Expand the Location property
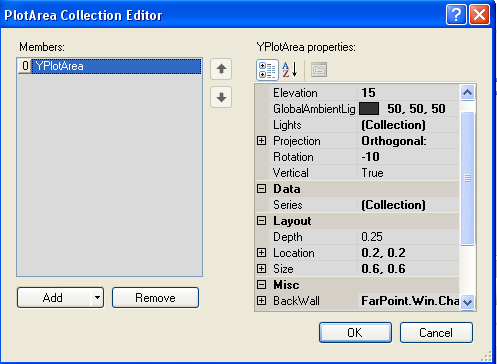Screen dimensions: 497x364 click(262, 253)
